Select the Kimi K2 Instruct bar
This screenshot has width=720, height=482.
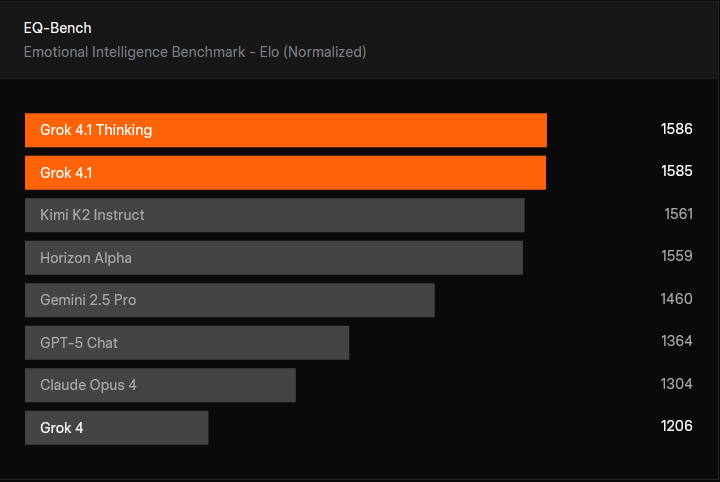(x=274, y=215)
